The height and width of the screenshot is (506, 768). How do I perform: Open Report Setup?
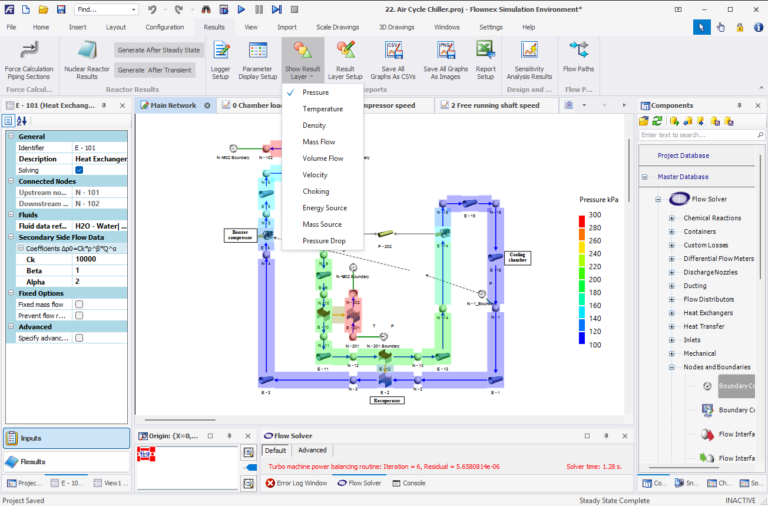tap(485, 61)
